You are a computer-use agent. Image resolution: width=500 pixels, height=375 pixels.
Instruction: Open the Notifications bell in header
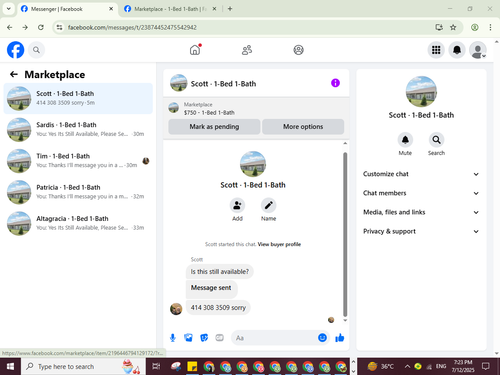pyautogui.click(x=457, y=50)
